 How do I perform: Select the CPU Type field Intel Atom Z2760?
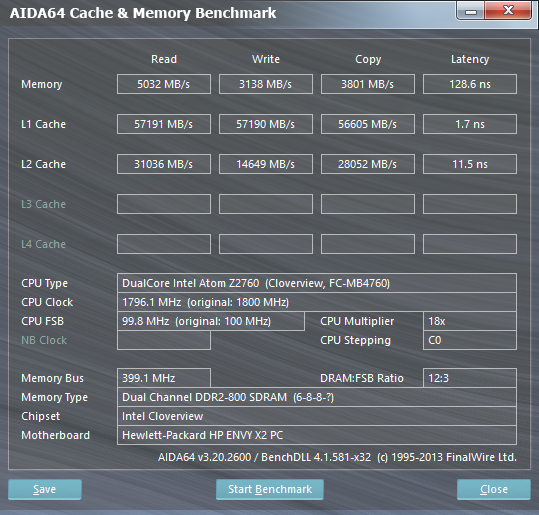point(317,283)
